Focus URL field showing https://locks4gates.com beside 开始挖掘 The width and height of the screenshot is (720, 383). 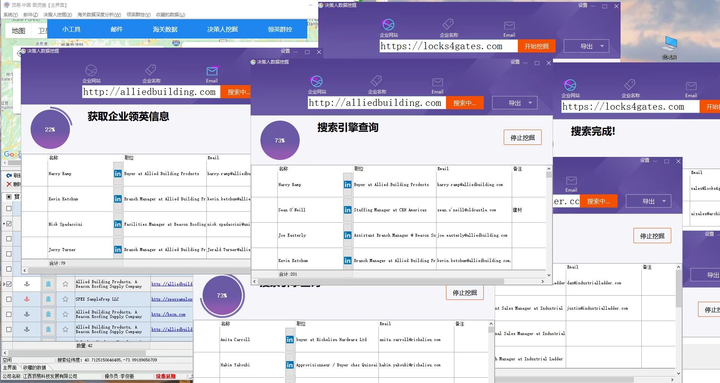point(449,46)
